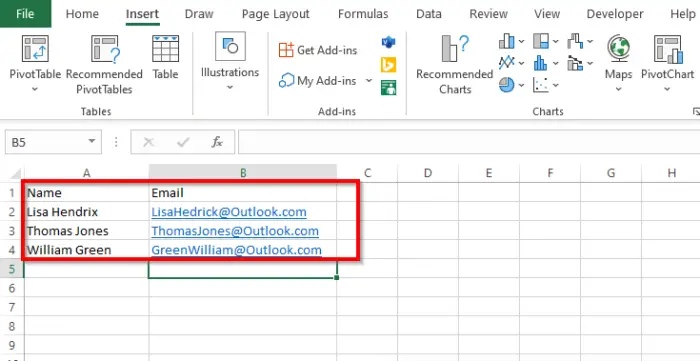Click Get Add-ins
This screenshot has height=361, width=700.
click(317, 50)
